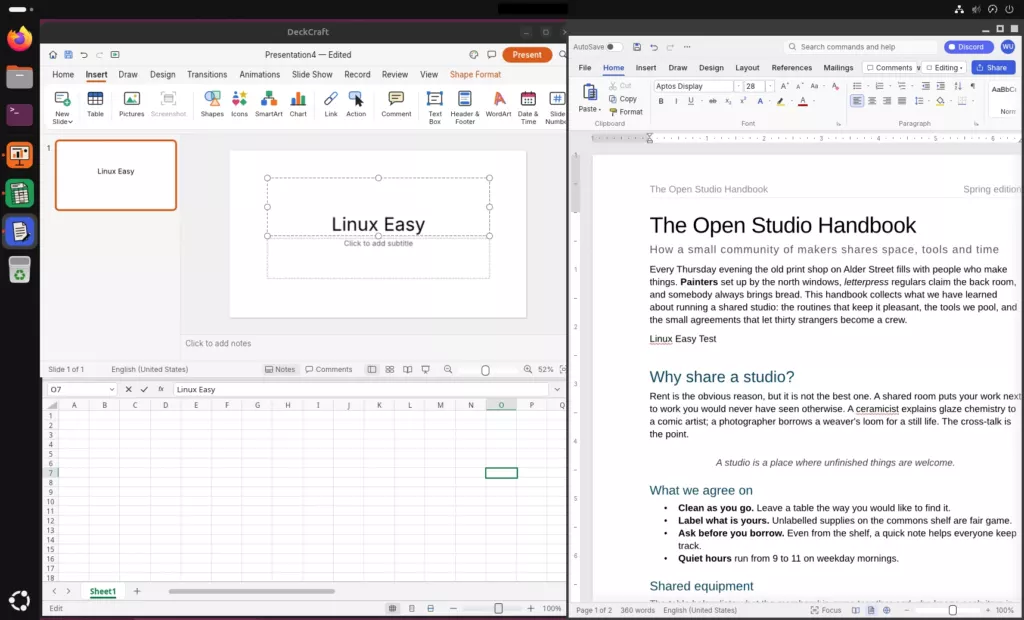Insert a Comment from DeckCraft ribbon
Image resolution: width=1024 pixels, height=620 pixels.
396,104
